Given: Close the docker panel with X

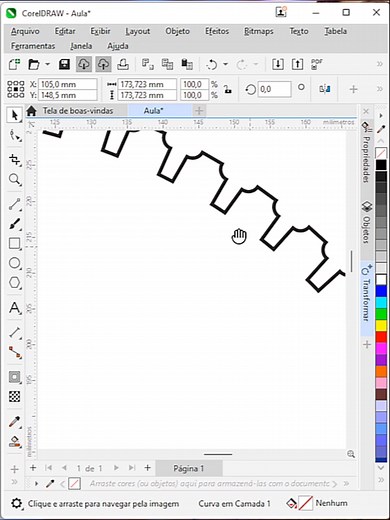Looking at the screenshot, I should [366, 111].
